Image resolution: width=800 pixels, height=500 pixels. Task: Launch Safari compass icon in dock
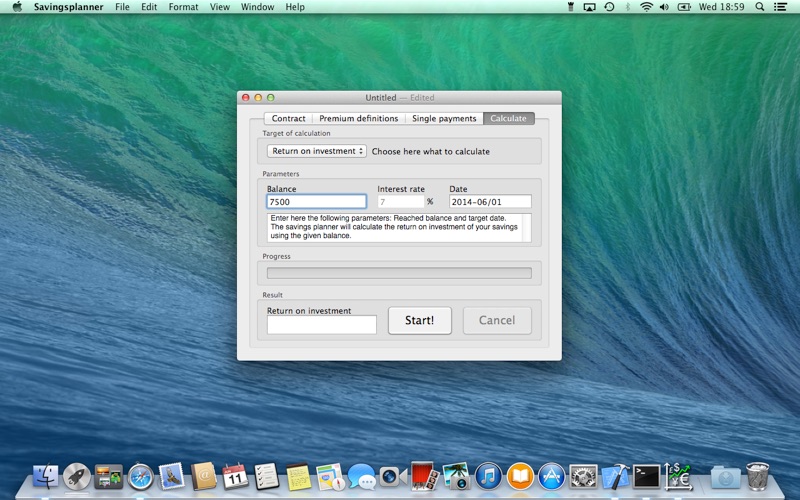(x=140, y=477)
